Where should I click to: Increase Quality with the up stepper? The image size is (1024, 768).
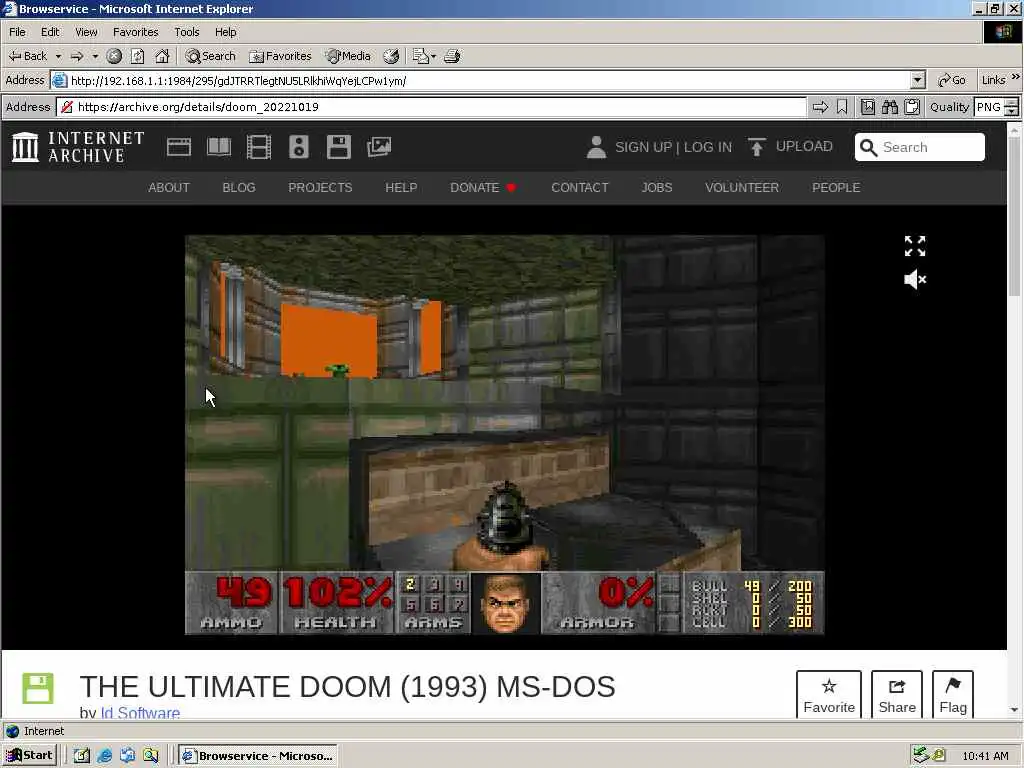(1012, 103)
